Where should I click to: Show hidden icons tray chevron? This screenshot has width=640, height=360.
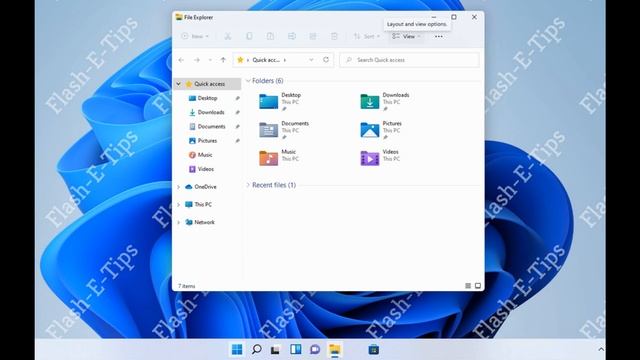point(601,349)
